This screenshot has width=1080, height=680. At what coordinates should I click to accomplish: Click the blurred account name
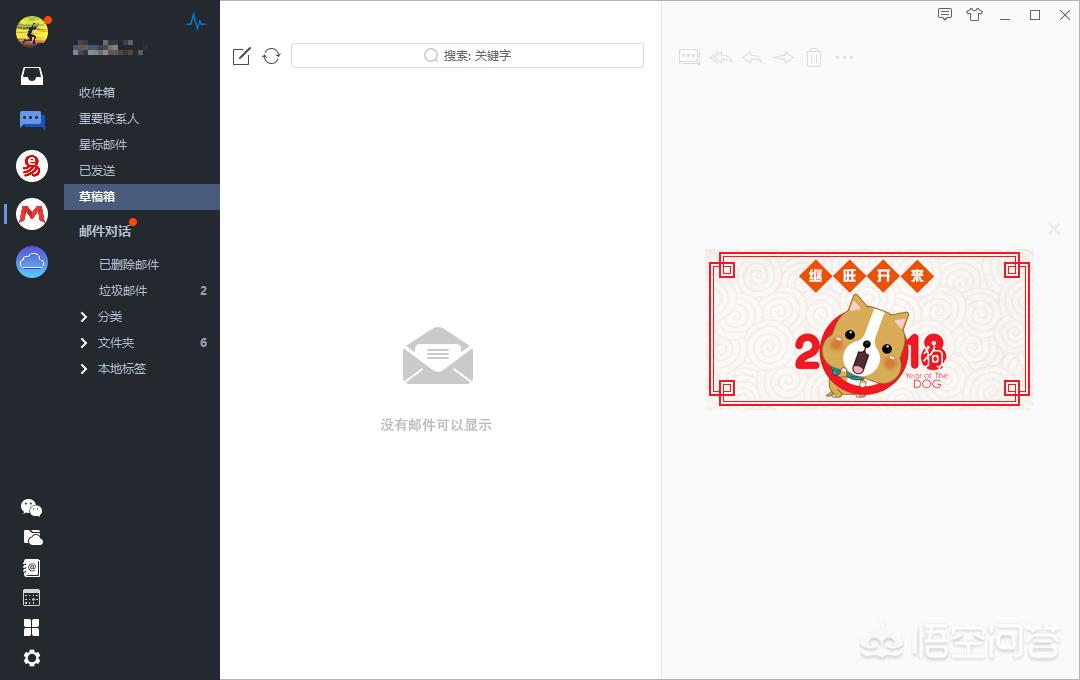tap(109, 48)
